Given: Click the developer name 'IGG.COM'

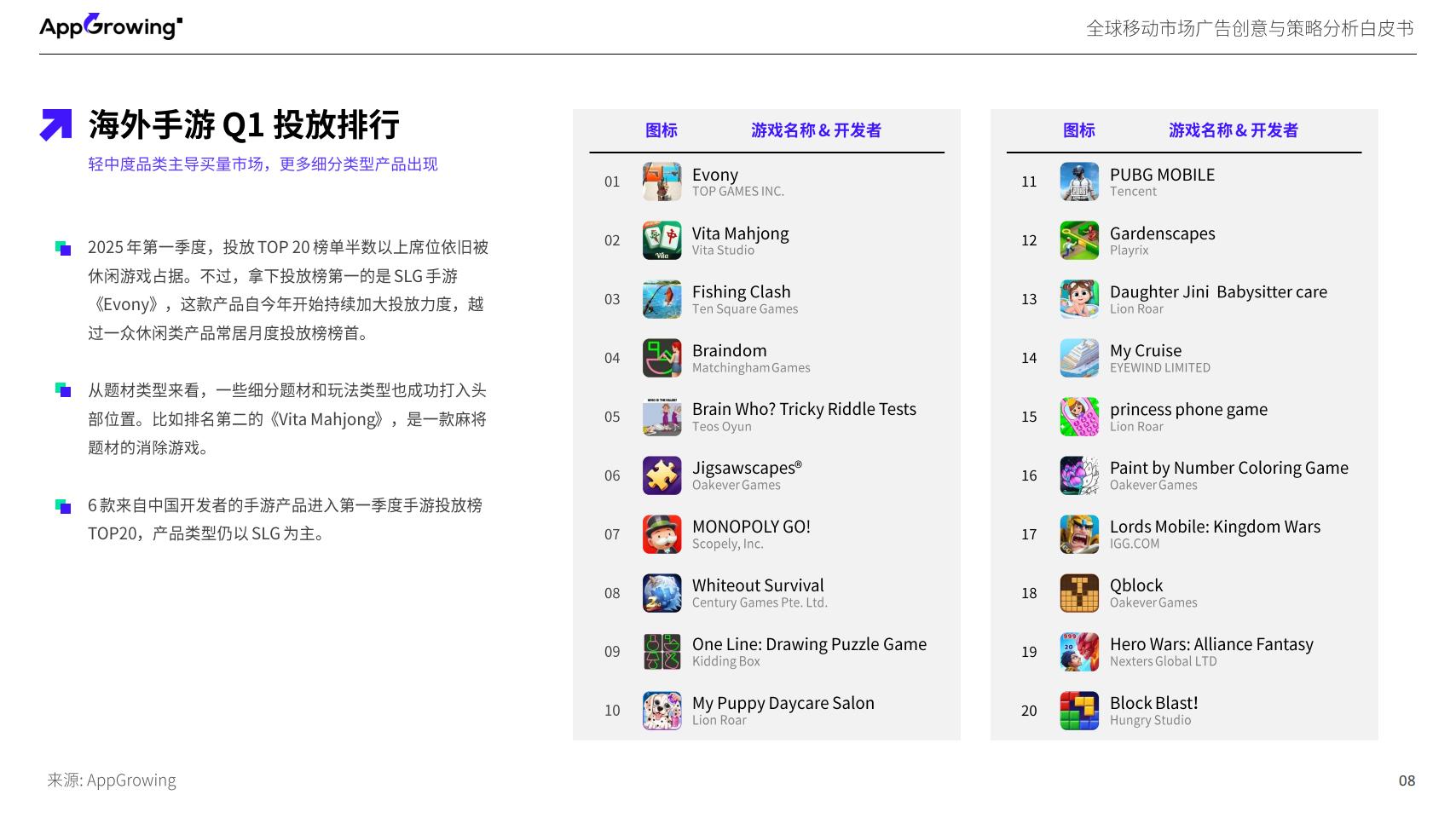Looking at the screenshot, I should click(x=1135, y=544).
